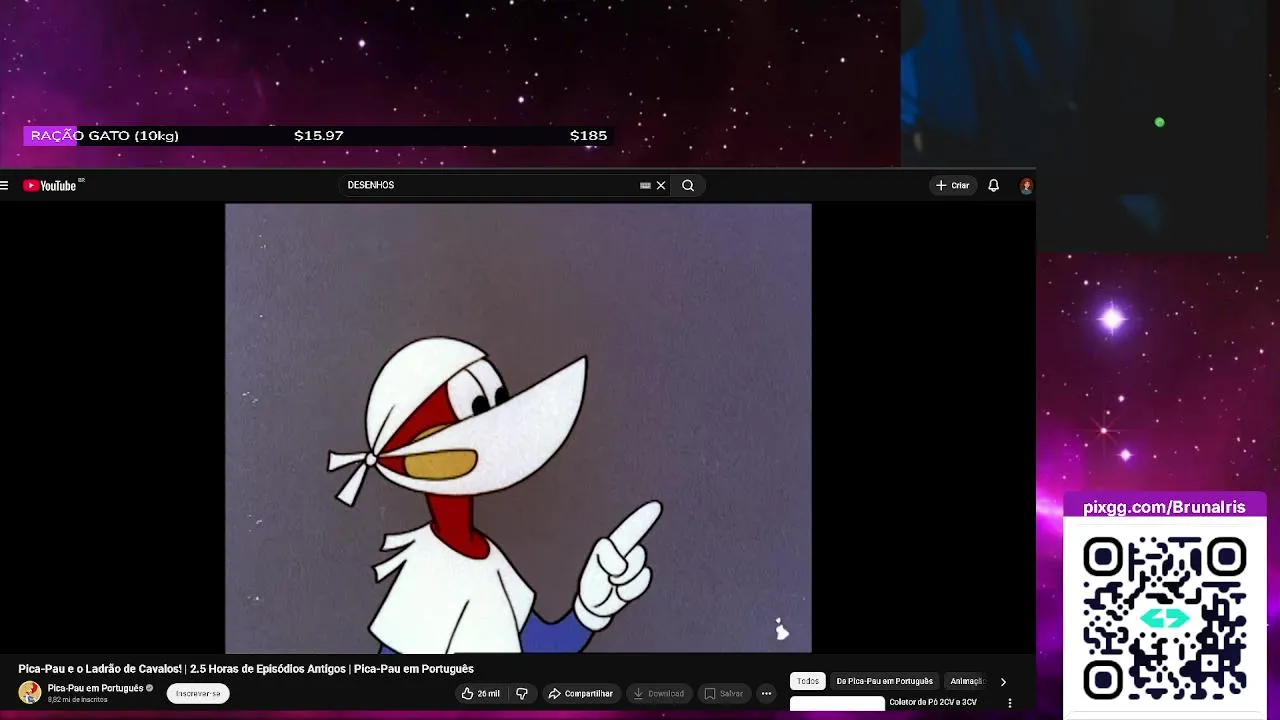
Task: Open the account avatar menu
Action: (1026, 185)
